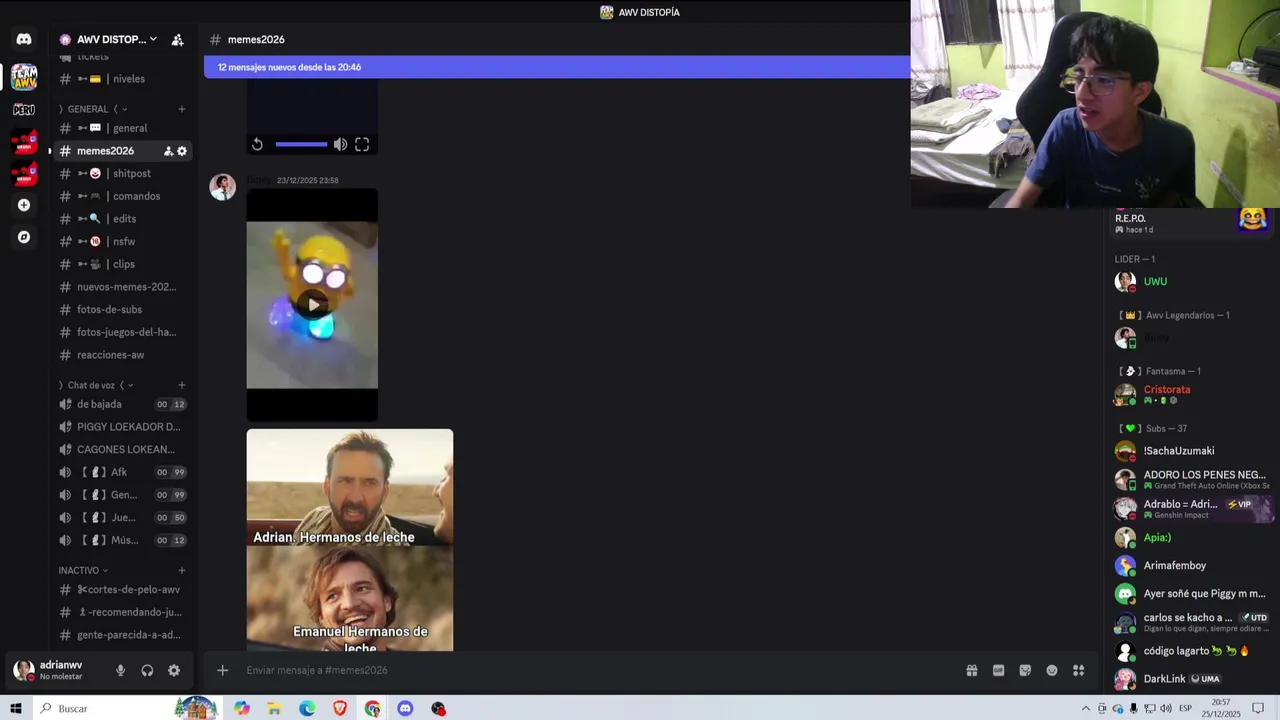The image size is (1280, 720).
Task: Create invite for memes2026 channel
Action: (x=168, y=151)
